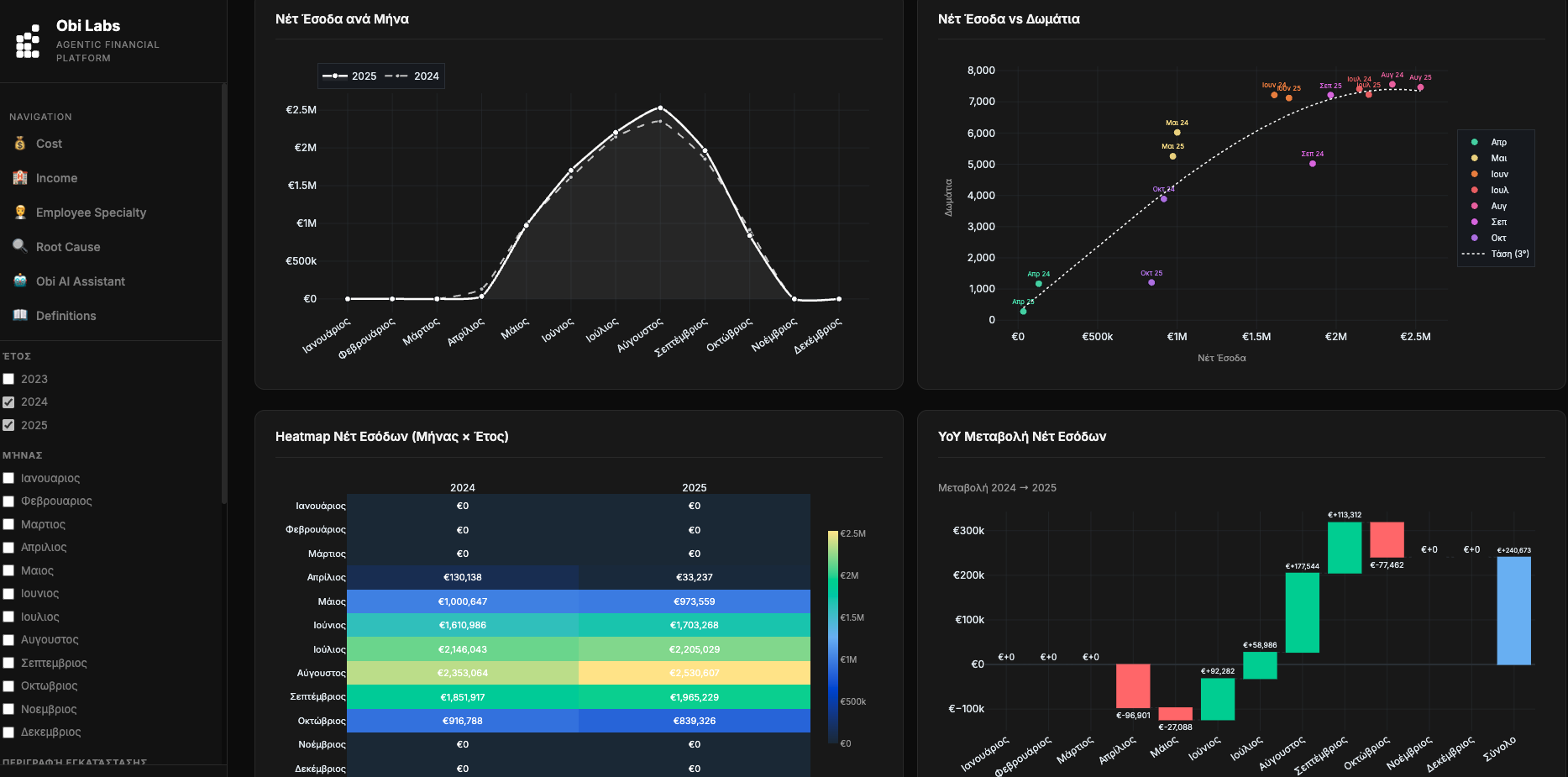Screen dimensions: 1568x777
Task: Click heatmap cell €2,530,607 for Αύγουστος 2025
Action: coord(695,673)
